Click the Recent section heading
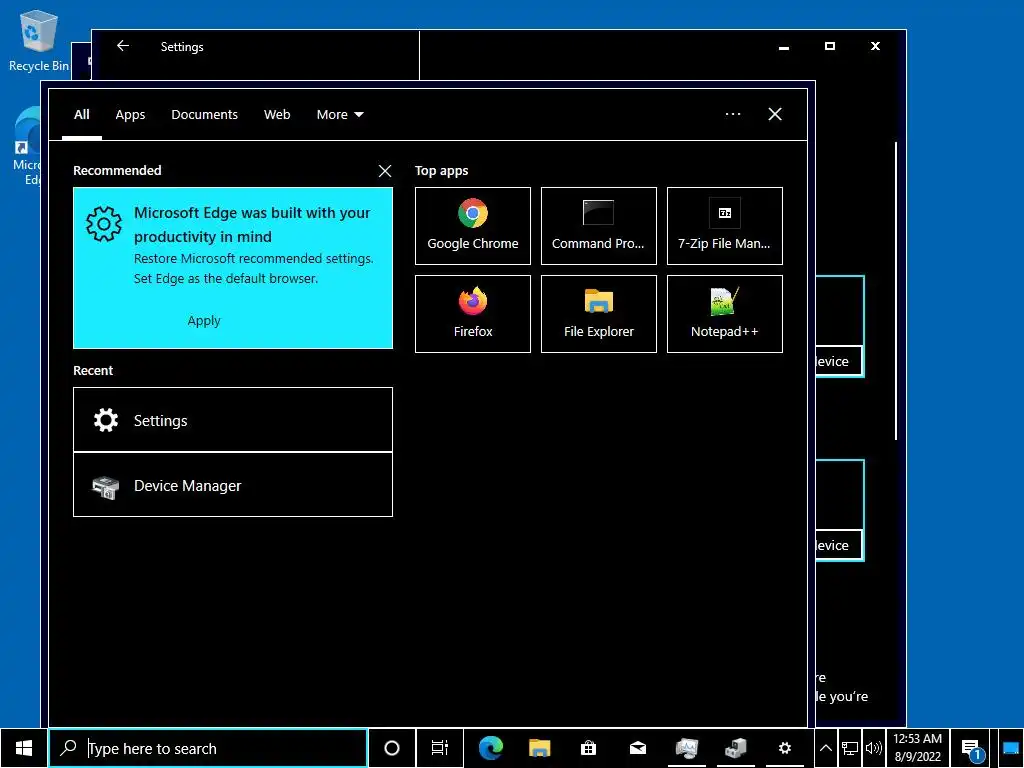The height and width of the screenshot is (768, 1024). [x=93, y=370]
